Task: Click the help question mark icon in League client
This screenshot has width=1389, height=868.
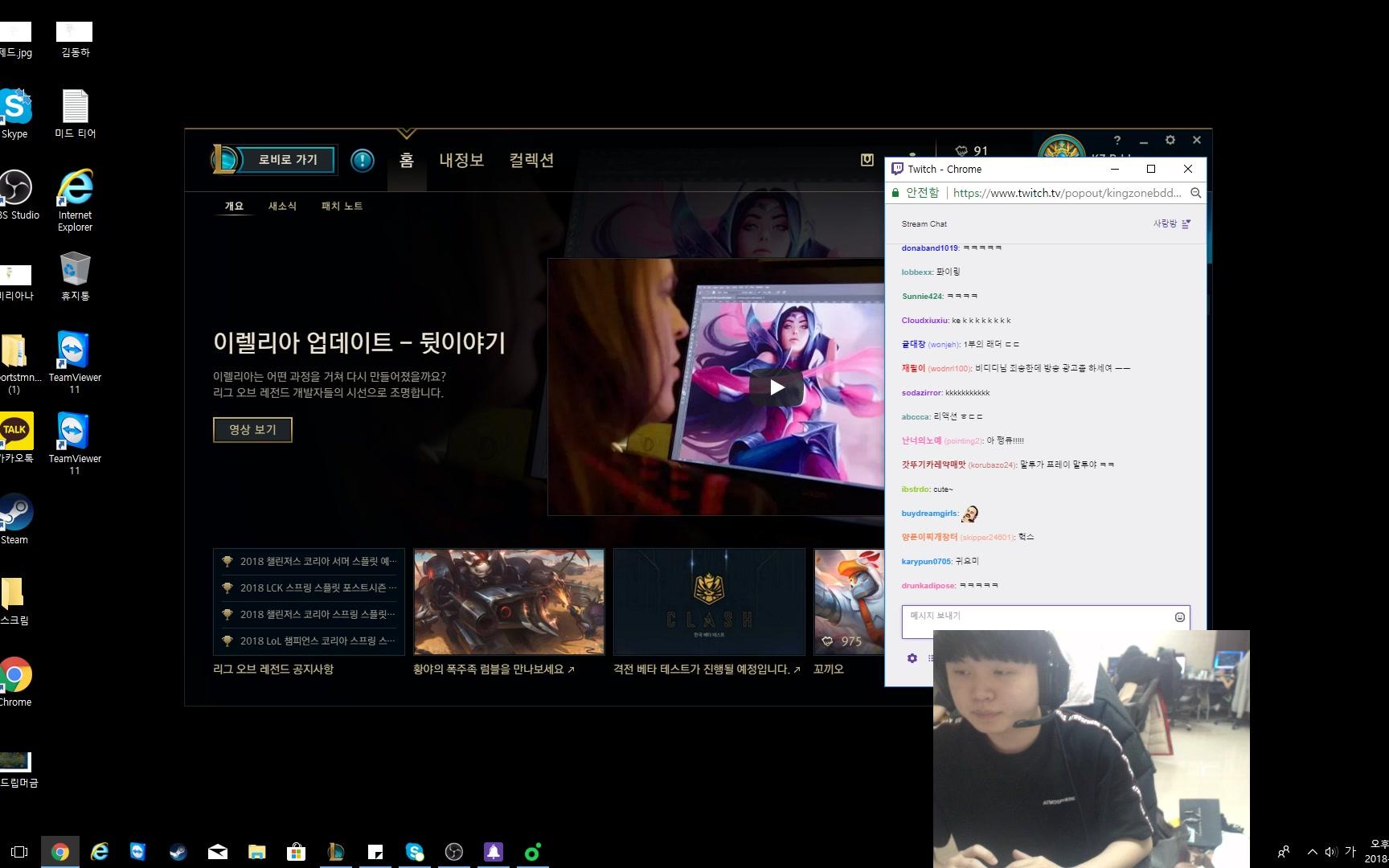Action: (1117, 140)
